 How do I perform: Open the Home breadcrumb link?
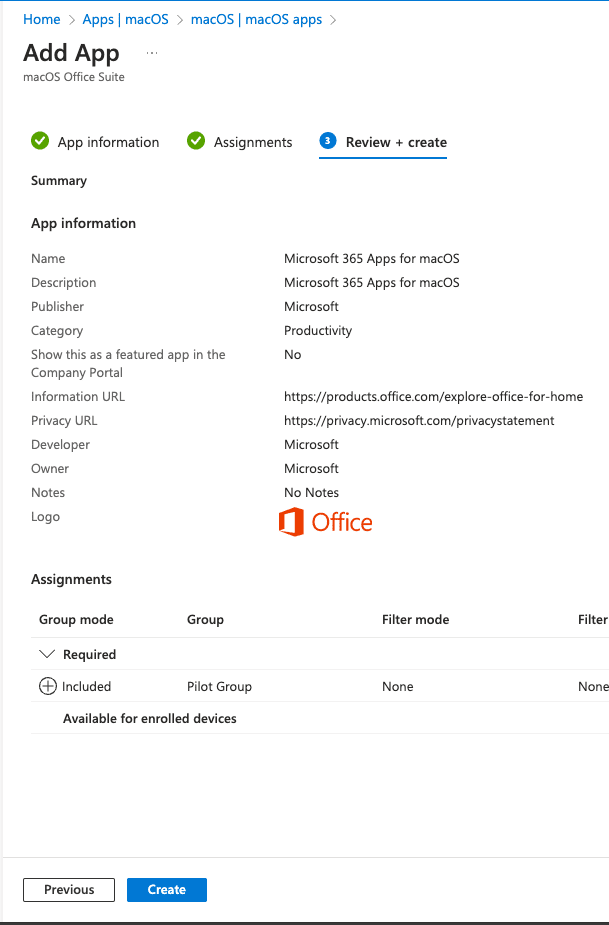(41, 18)
